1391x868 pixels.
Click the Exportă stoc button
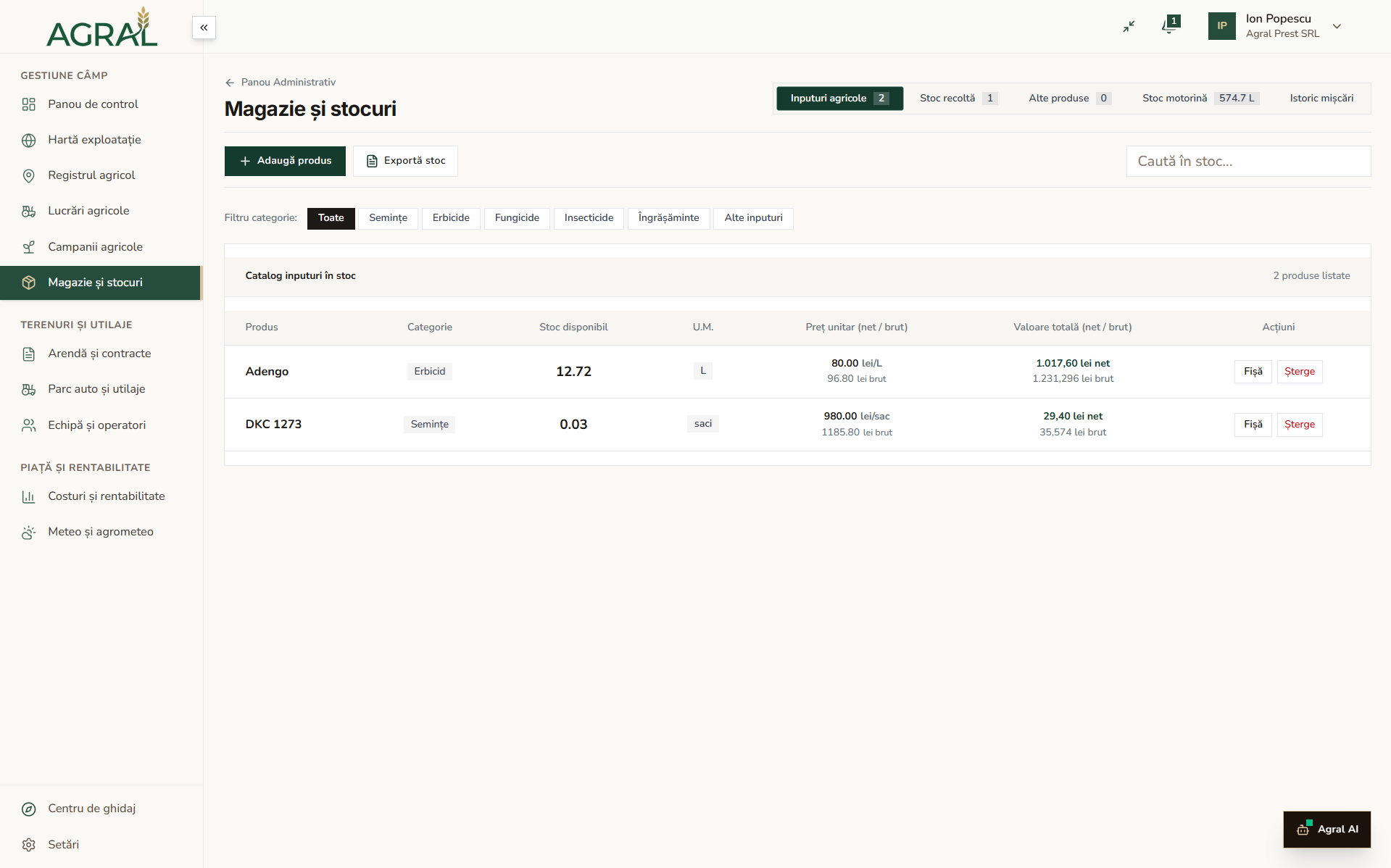click(x=405, y=161)
